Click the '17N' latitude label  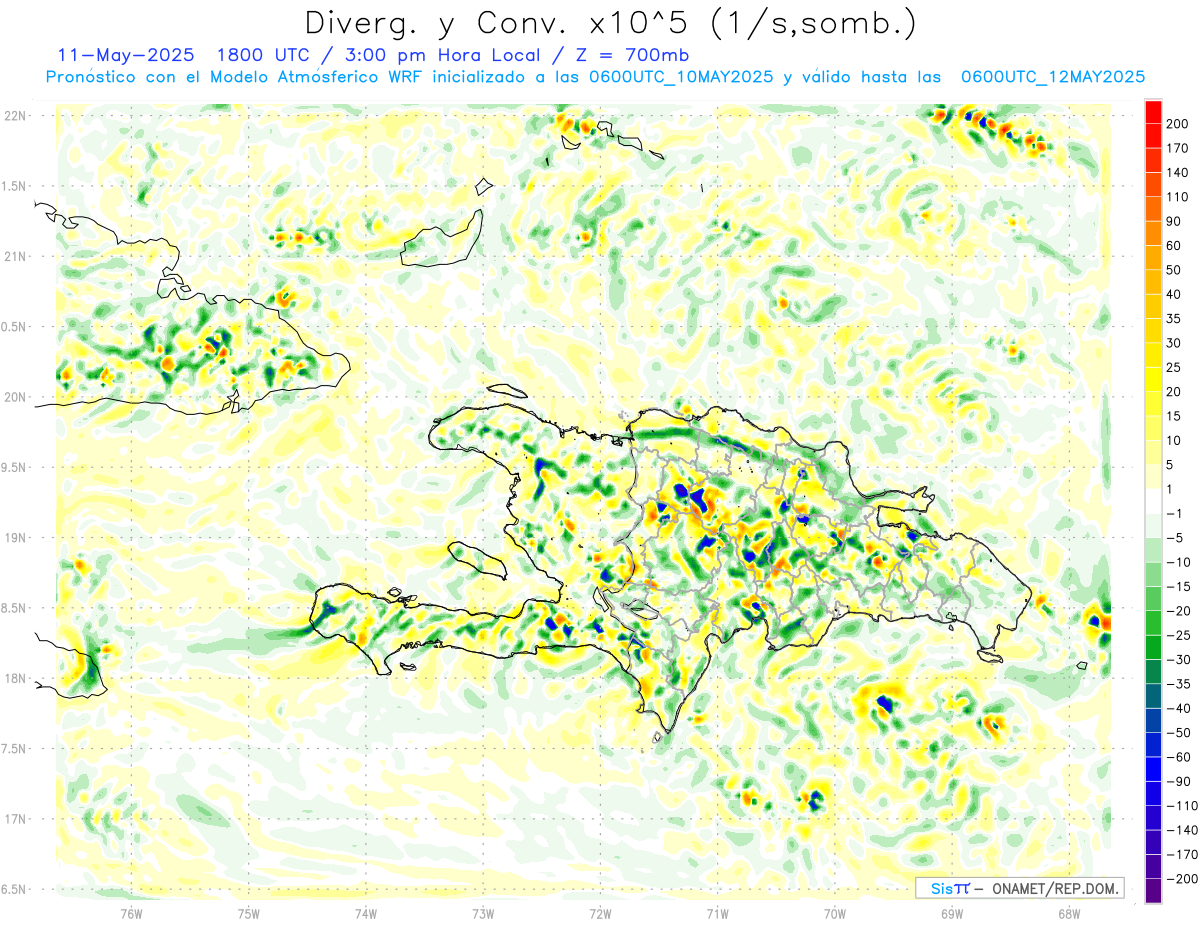point(15,819)
